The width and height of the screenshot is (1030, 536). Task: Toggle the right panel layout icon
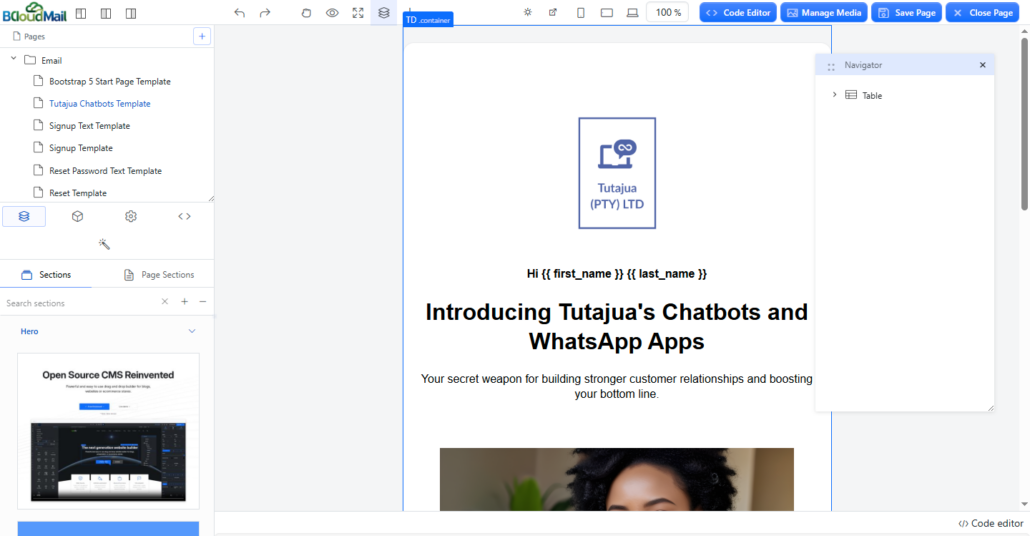click(131, 13)
